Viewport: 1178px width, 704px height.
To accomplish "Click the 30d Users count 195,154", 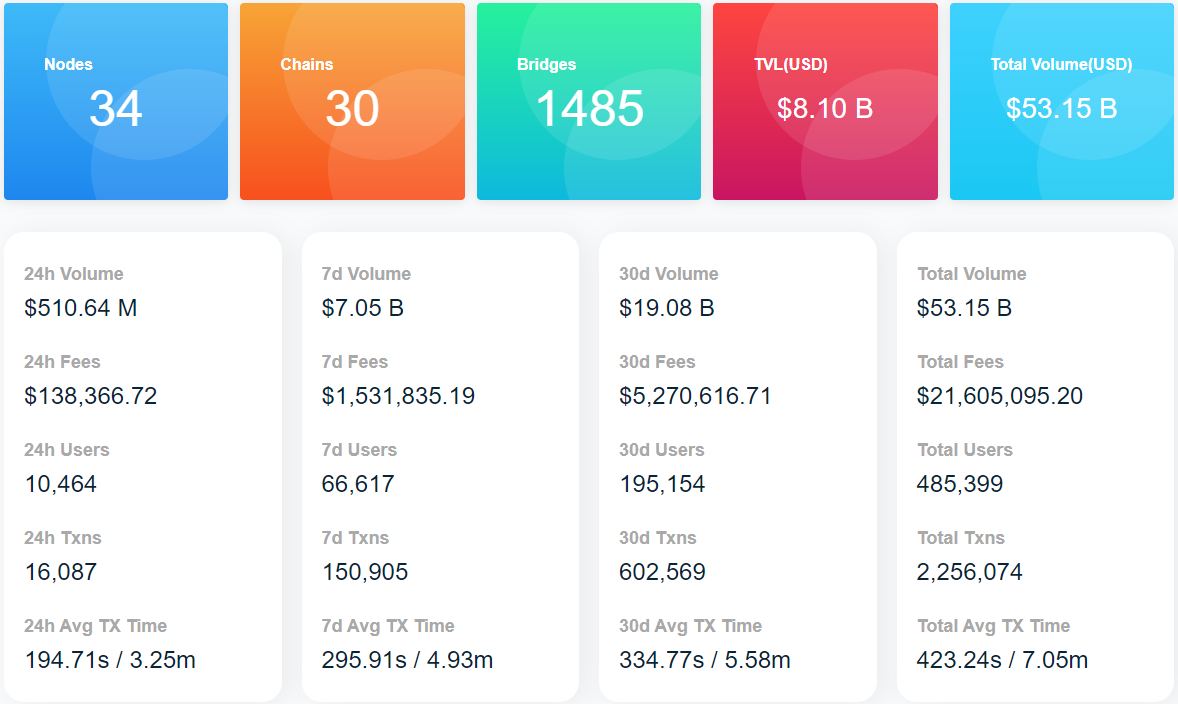I will [x=662, y=484].
